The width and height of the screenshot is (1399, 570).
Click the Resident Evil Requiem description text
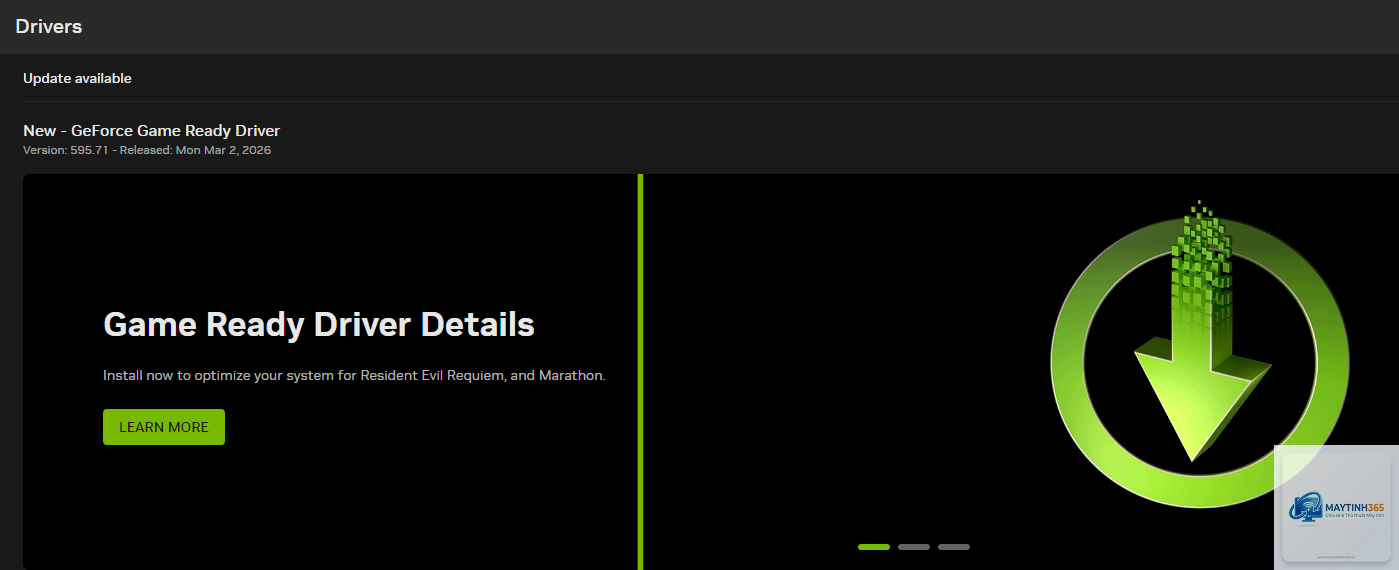click(354, 376)
